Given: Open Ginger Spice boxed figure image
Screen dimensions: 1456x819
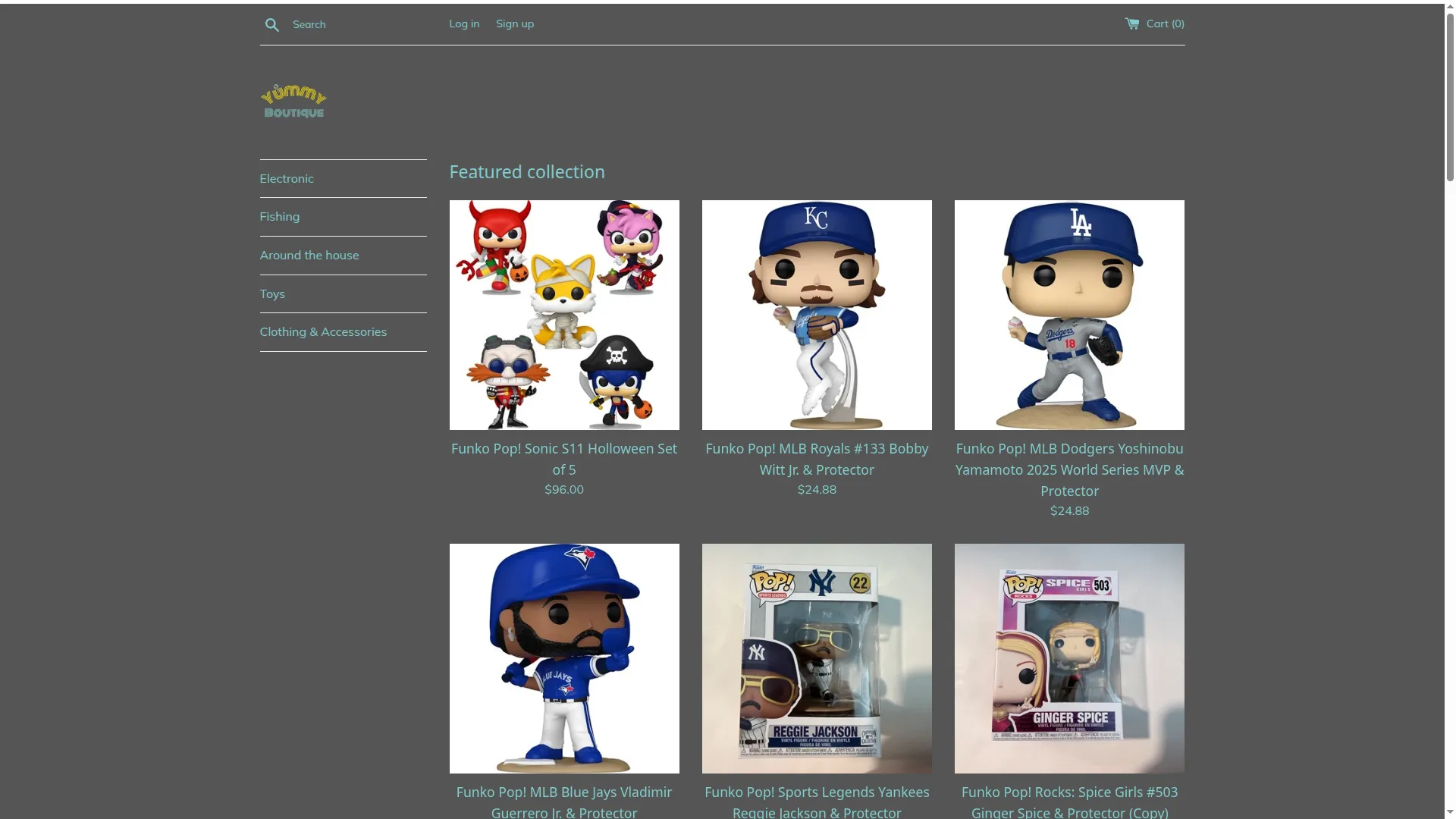Looking at the screenshot, I should 1069,658.
